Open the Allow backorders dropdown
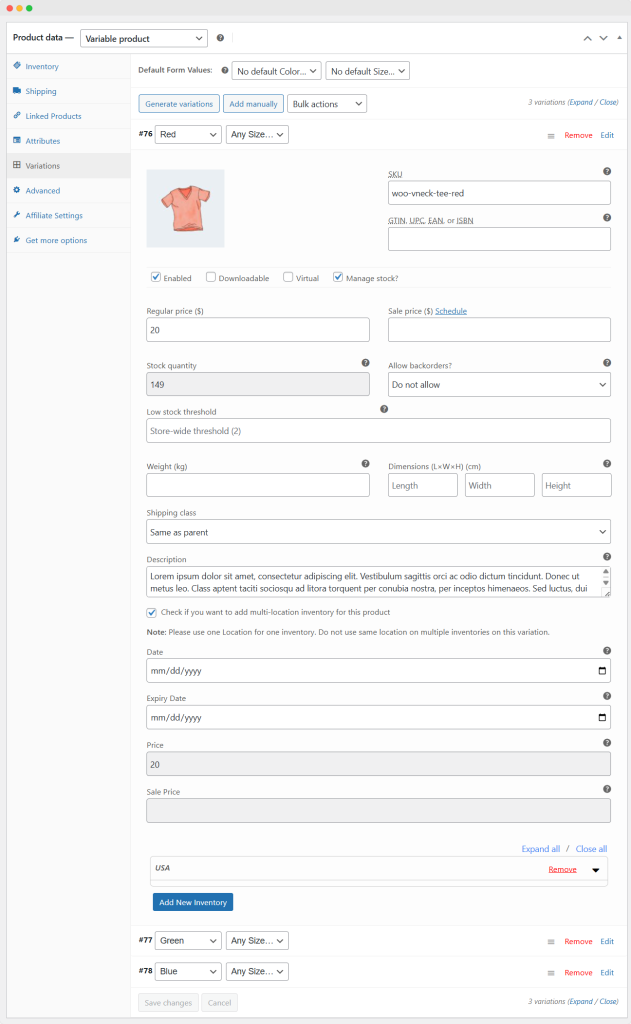631x1024 pixels. [x=498, y=385]
